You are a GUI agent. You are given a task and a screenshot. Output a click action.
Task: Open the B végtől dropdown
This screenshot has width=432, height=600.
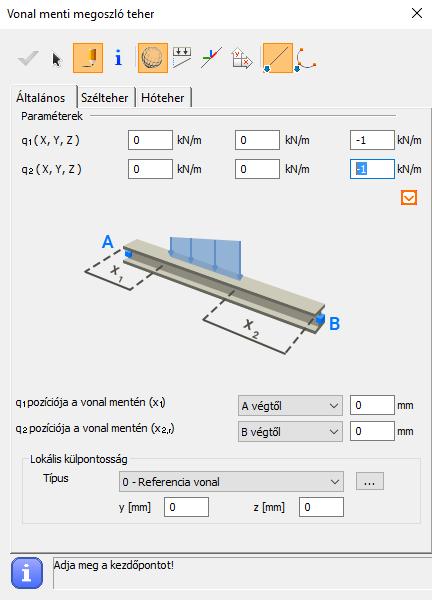click(290, 432)
